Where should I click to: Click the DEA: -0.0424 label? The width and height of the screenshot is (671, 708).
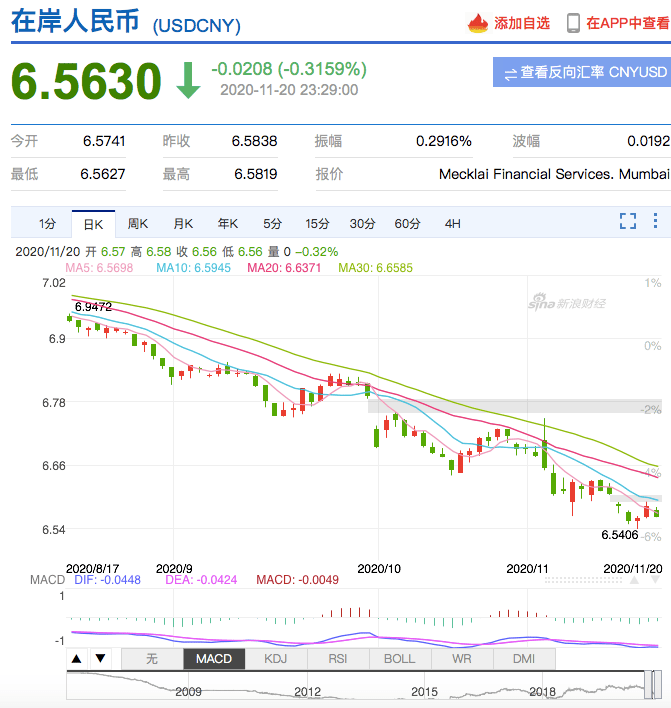pos(201,580)
